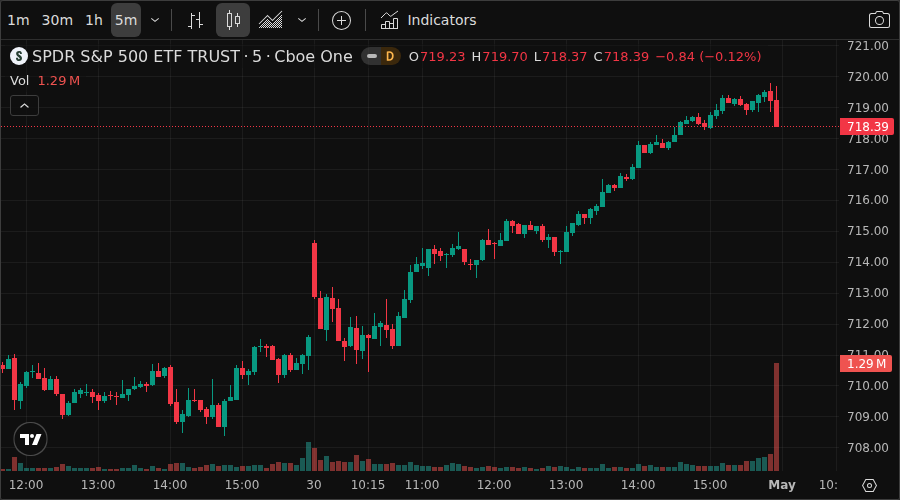This screenshot has height=500, width=900.
Task: Click the 1.29 M volume axis label
Action: [x=867, y=363]
